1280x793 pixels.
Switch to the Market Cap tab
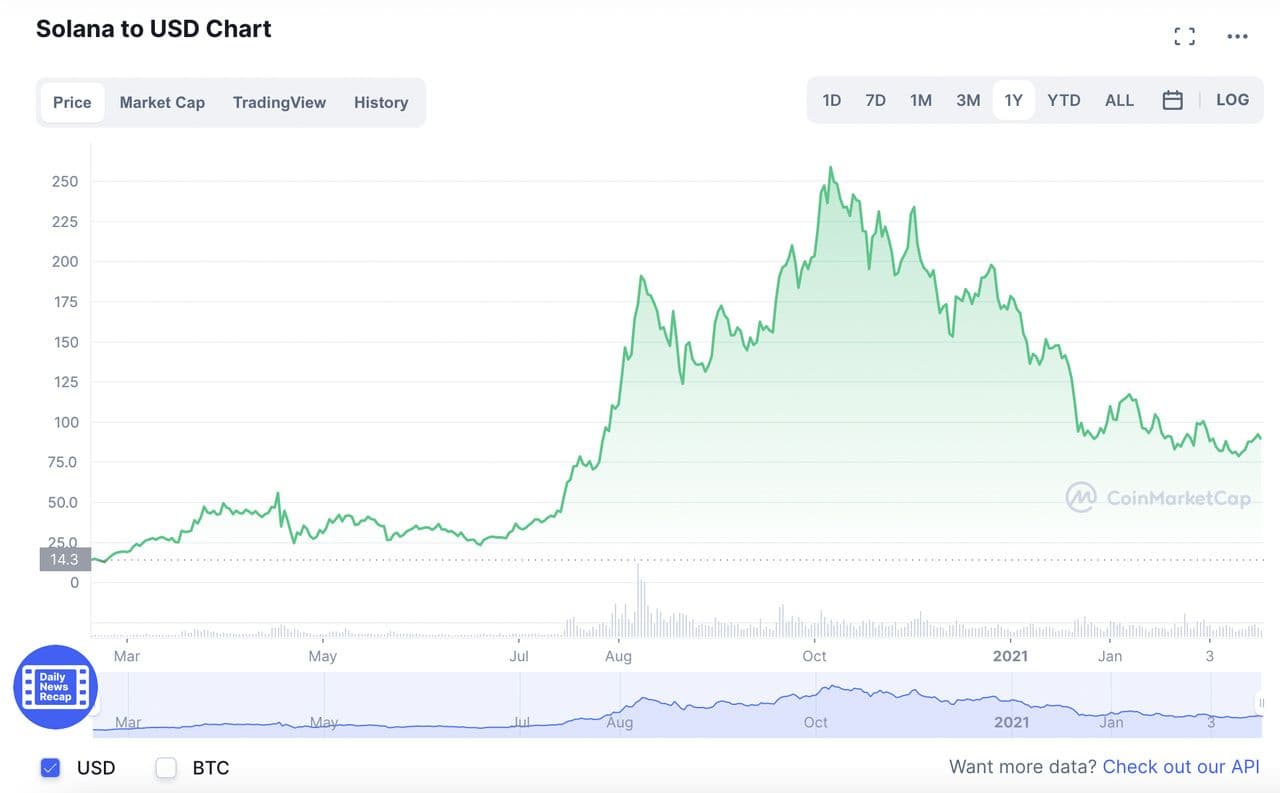(162, 102)
